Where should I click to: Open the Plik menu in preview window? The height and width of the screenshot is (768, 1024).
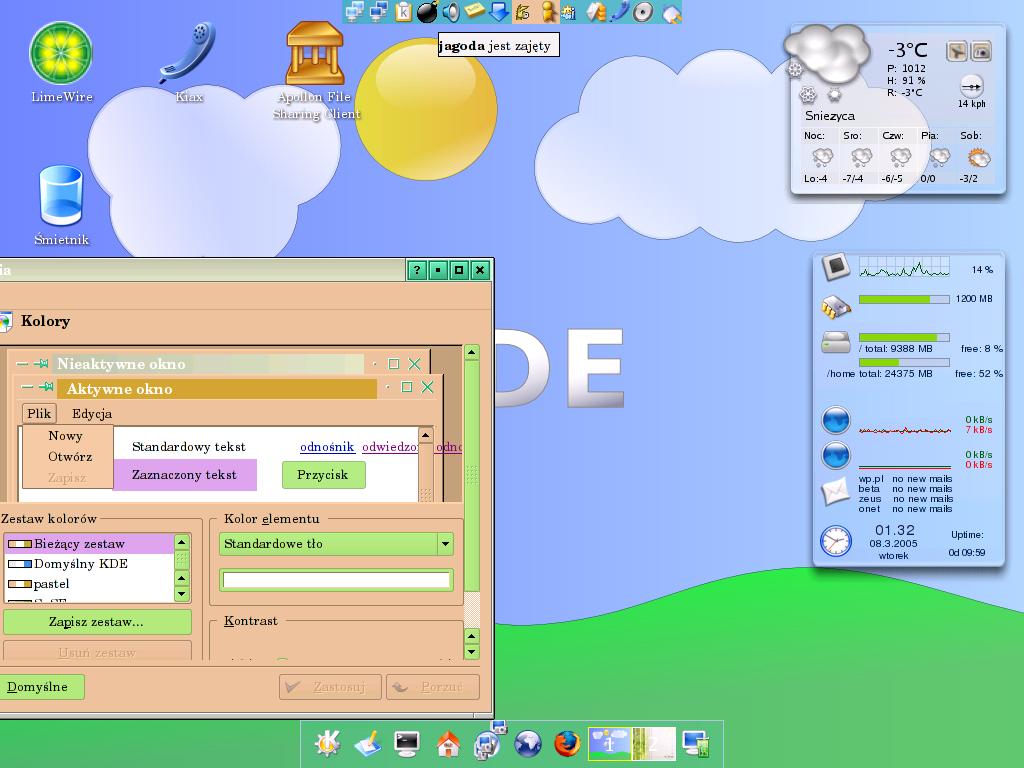pos(39,413)
